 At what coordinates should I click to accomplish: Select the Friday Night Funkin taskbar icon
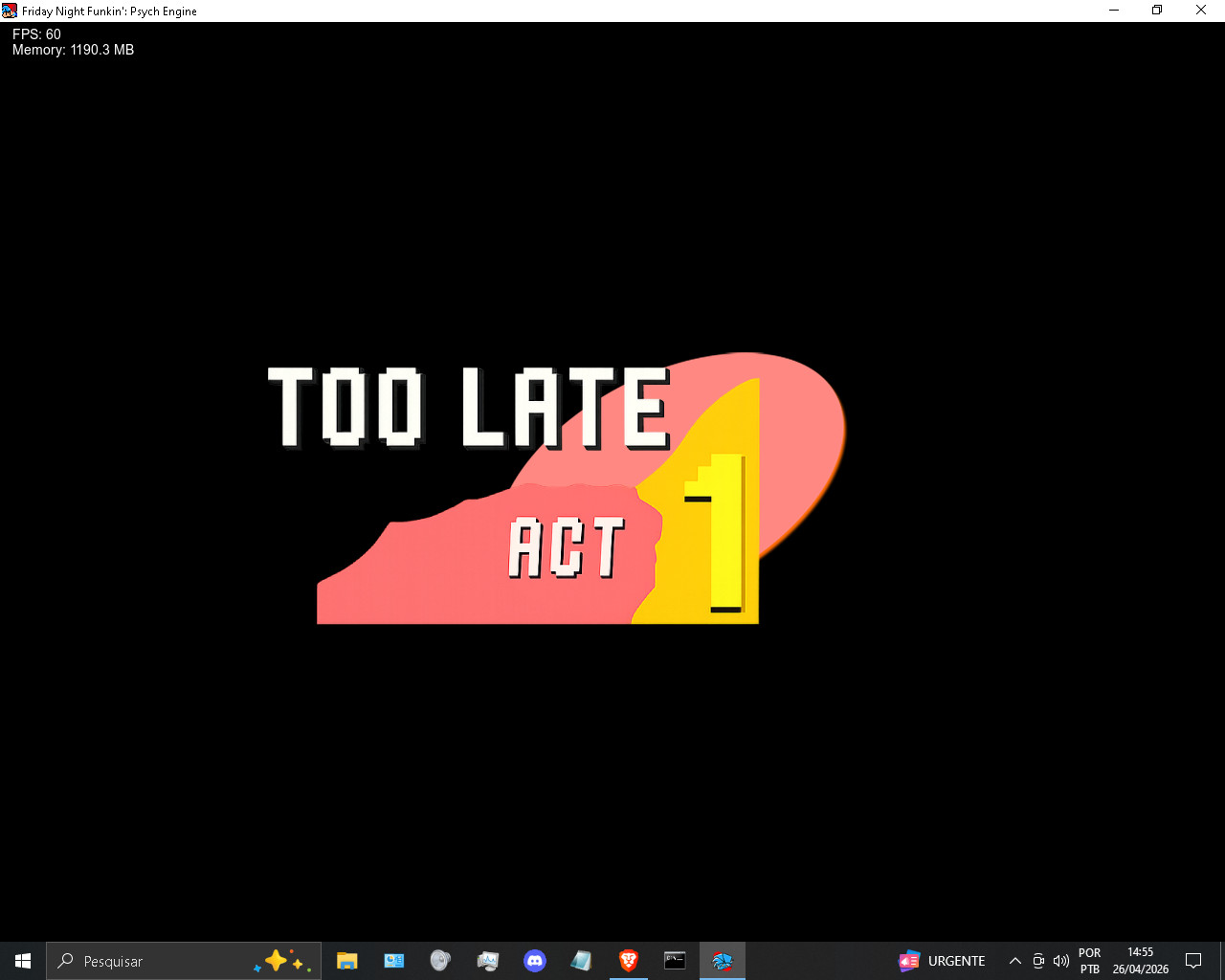point(723,961)
